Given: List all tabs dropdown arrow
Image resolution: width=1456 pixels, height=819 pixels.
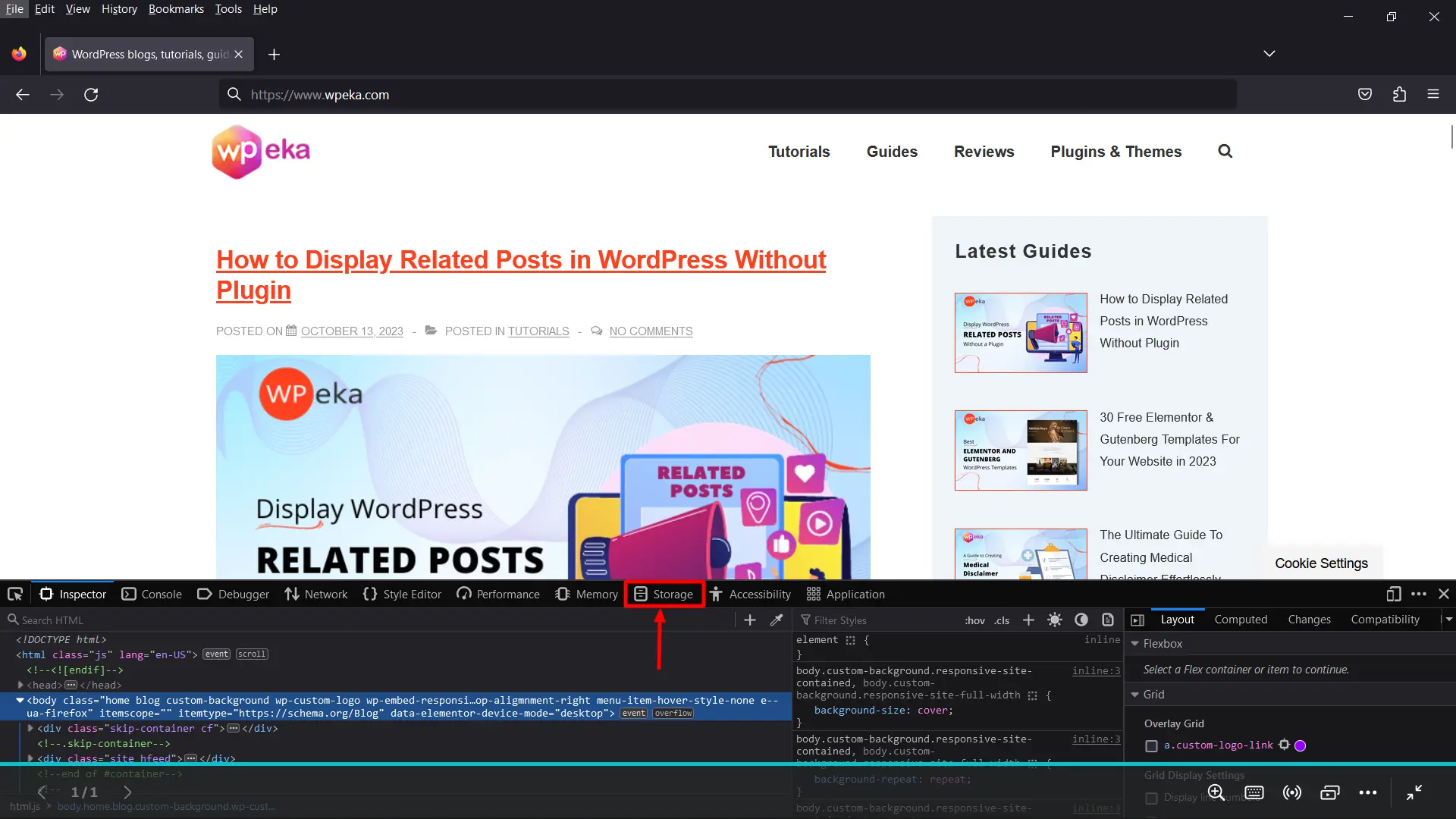Looking at the screenshot, I should point(1269,54).
